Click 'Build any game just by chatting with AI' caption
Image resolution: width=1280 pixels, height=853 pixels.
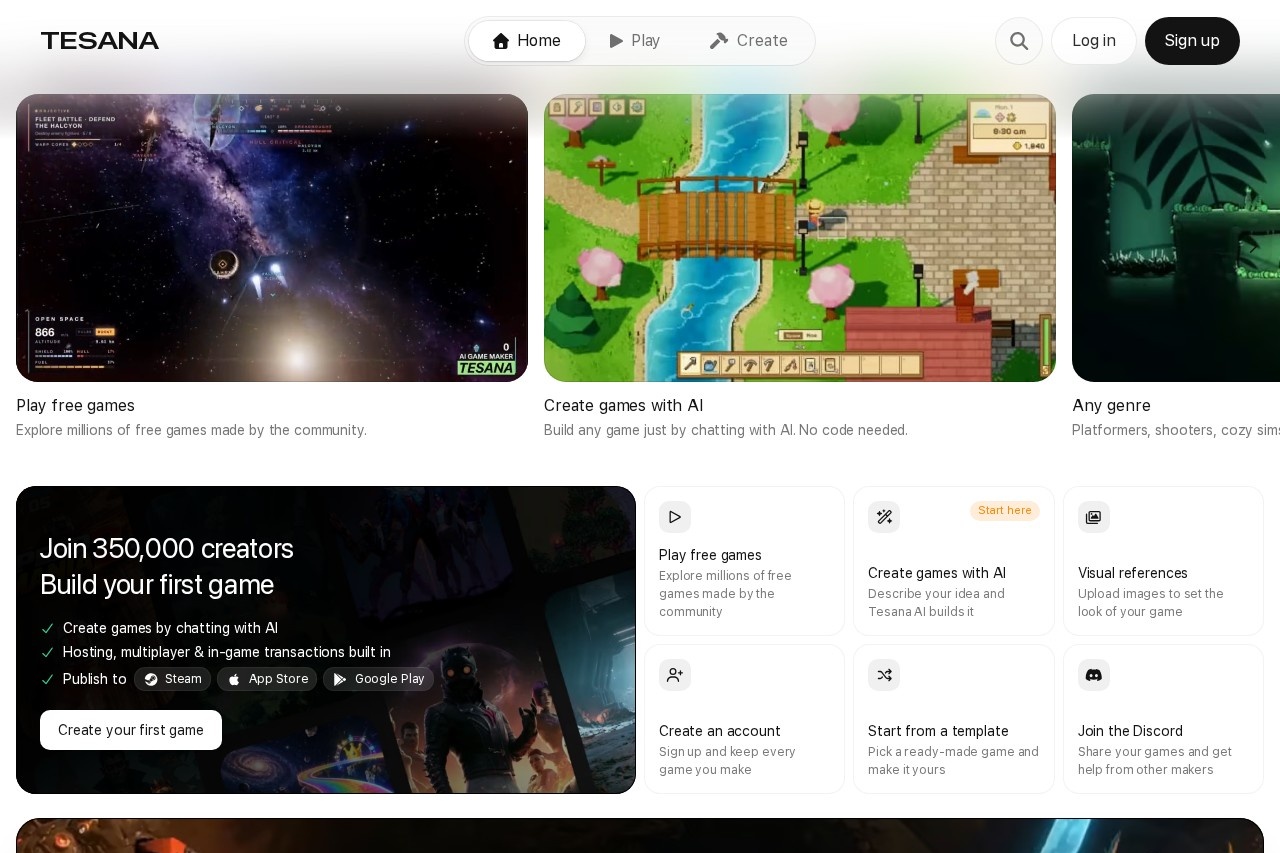726,430
